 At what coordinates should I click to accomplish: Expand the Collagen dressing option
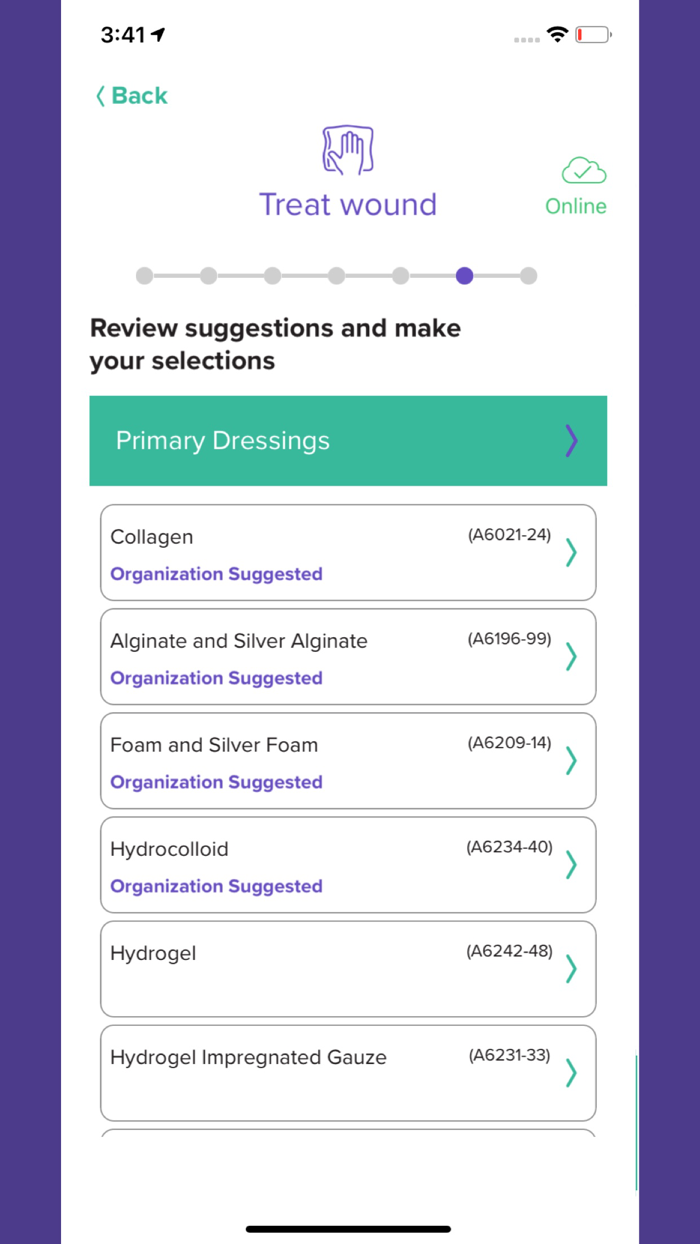348,553
